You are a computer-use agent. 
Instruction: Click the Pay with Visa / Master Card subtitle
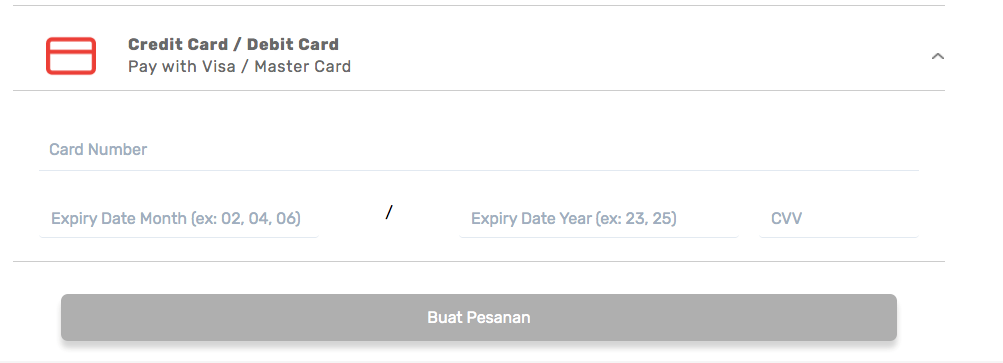pyautogui.click(x=239, y=67)
